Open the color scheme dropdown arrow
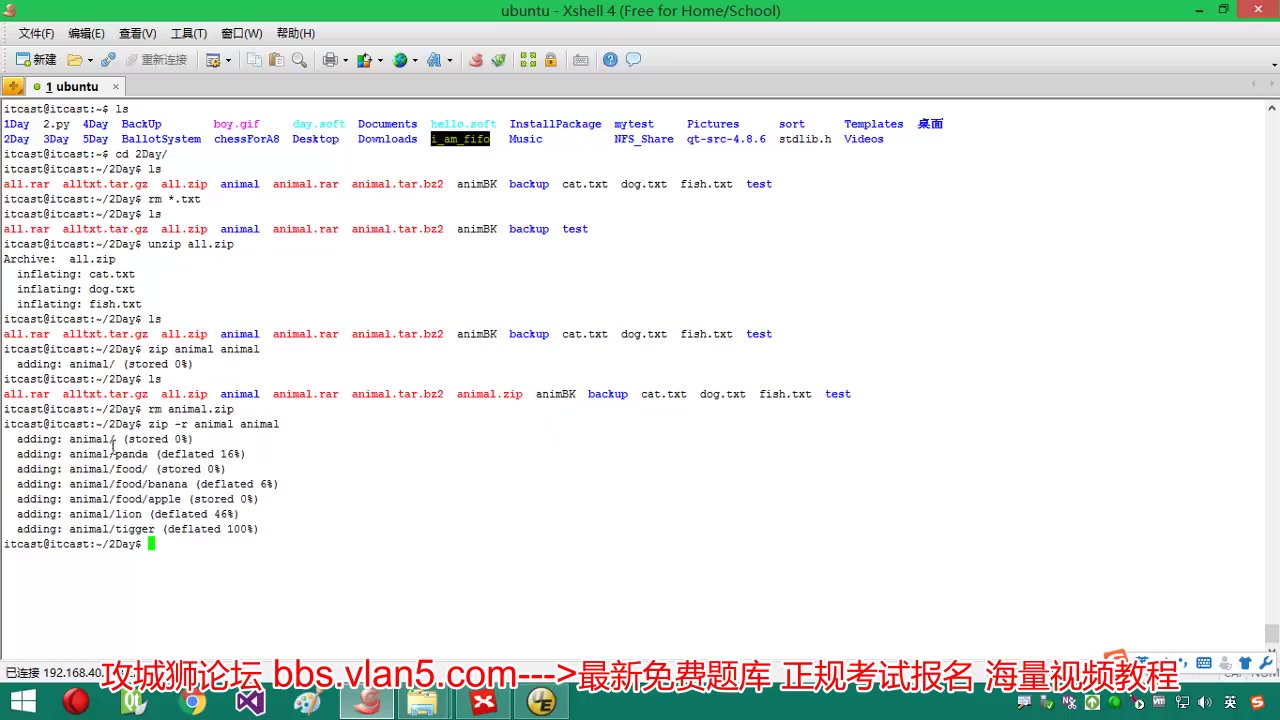 (379, 60)
